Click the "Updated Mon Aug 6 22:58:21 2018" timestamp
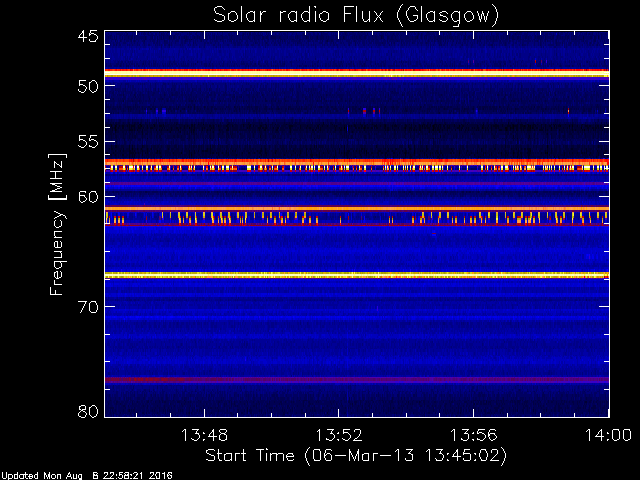 [x=87, y=476]
